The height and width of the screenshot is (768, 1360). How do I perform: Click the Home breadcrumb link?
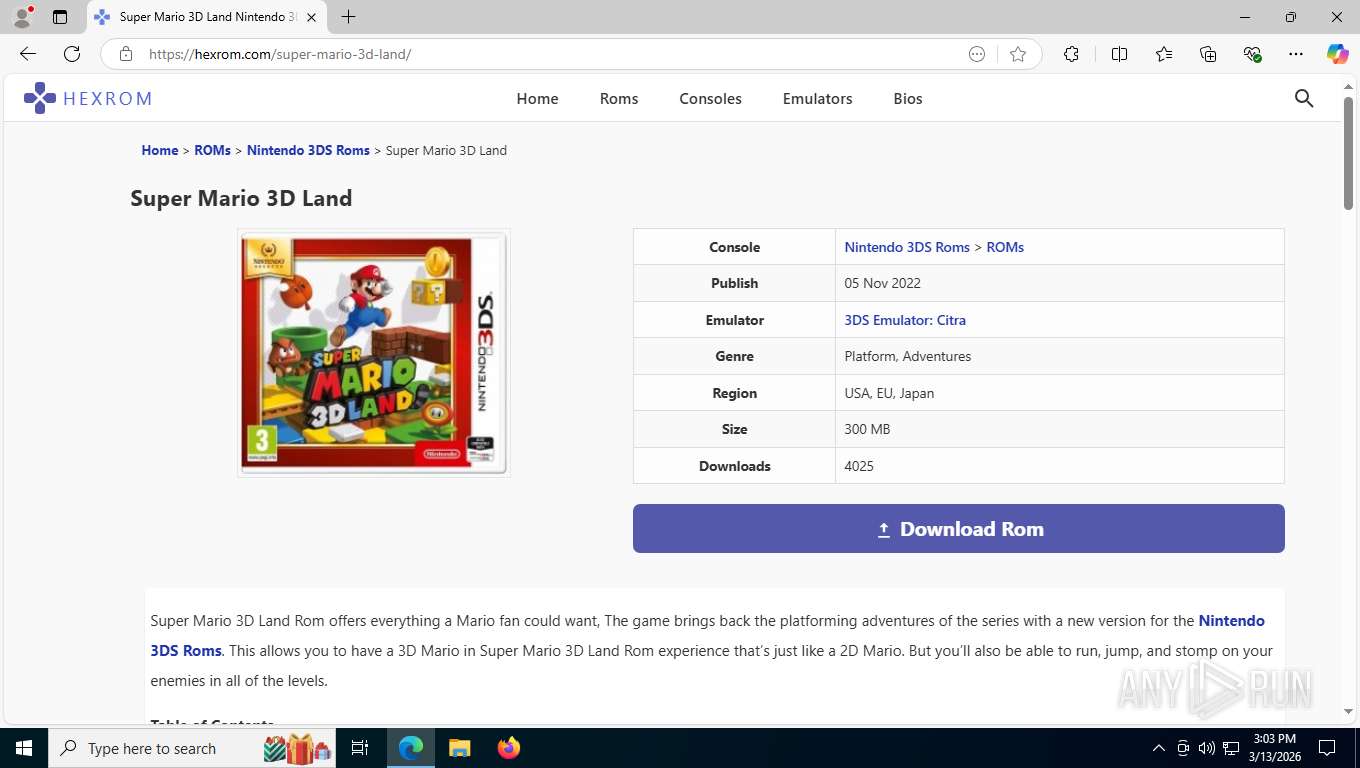pyautogui.click(x=160, y=150)
